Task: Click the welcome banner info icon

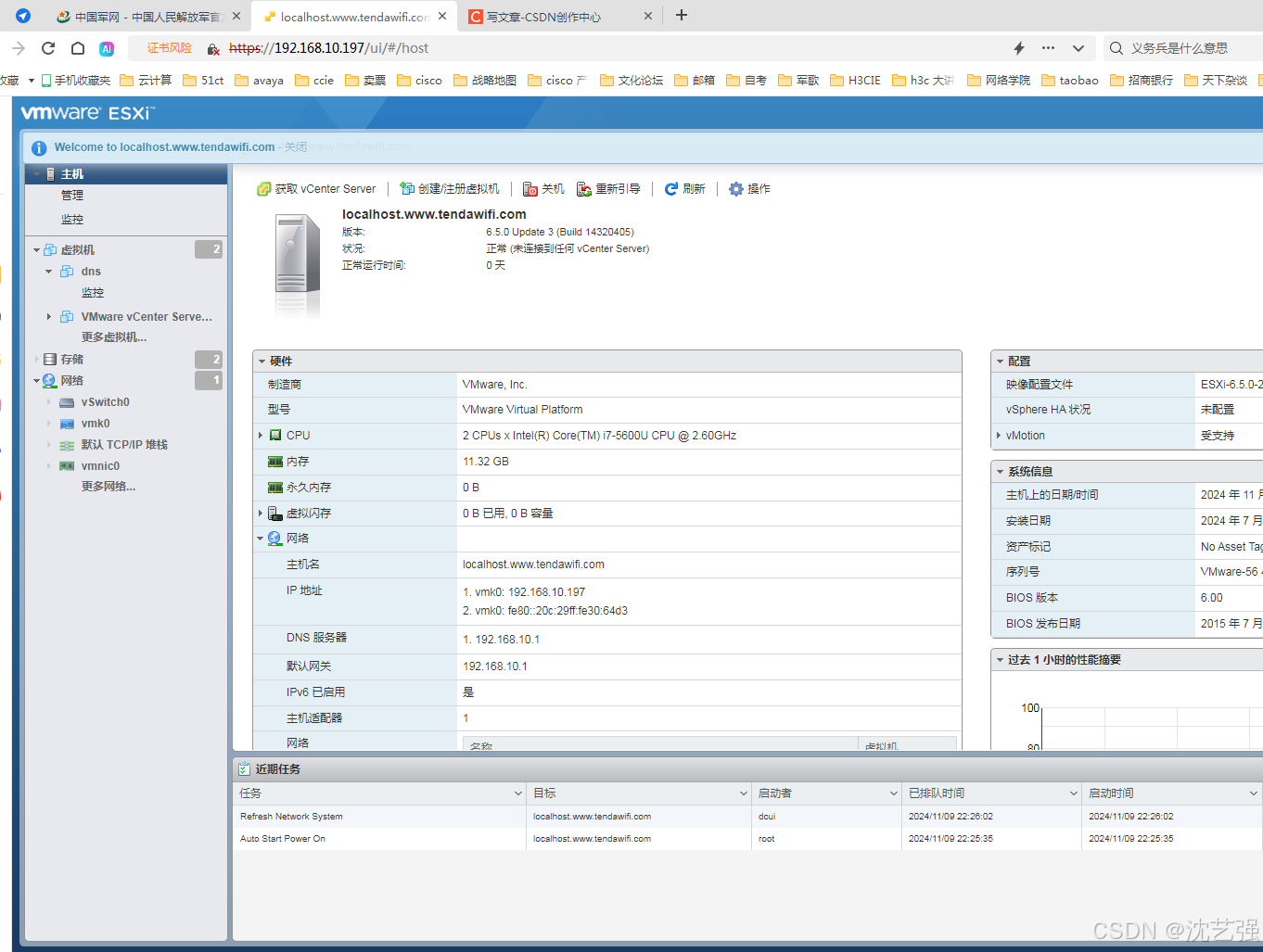Action: click(39, 148)
